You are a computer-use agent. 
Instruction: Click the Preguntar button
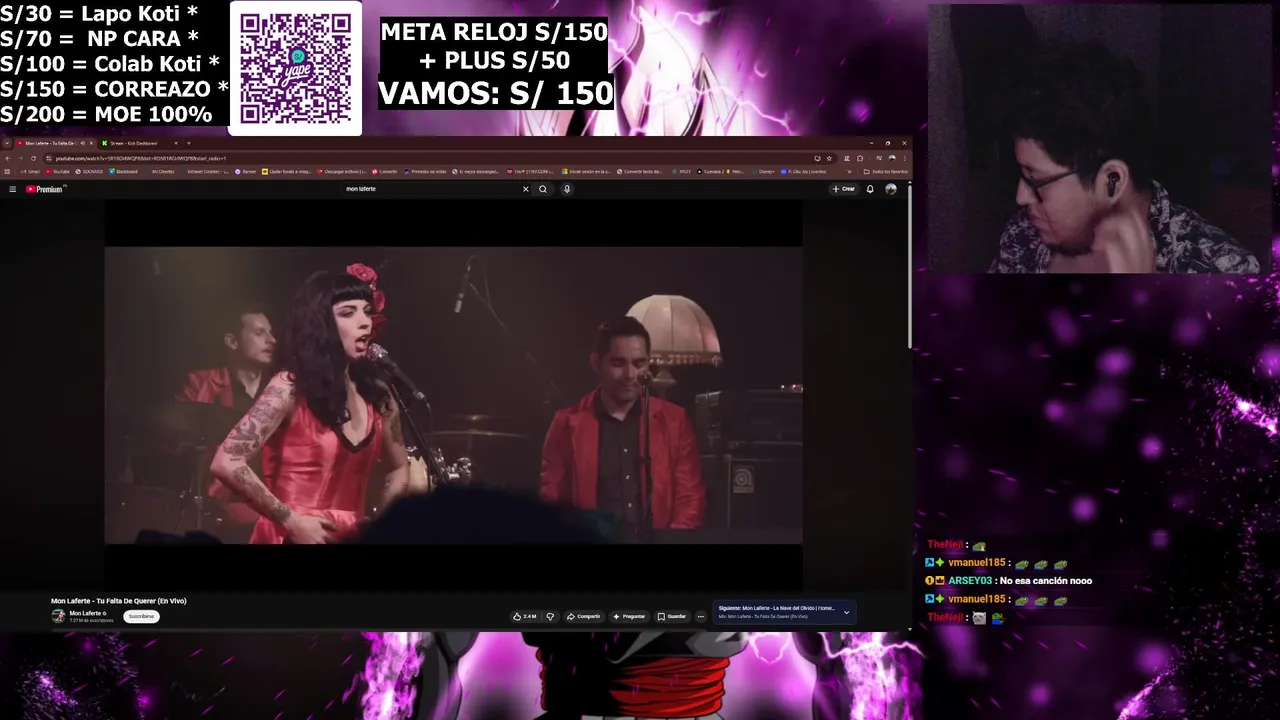(629, 616)
